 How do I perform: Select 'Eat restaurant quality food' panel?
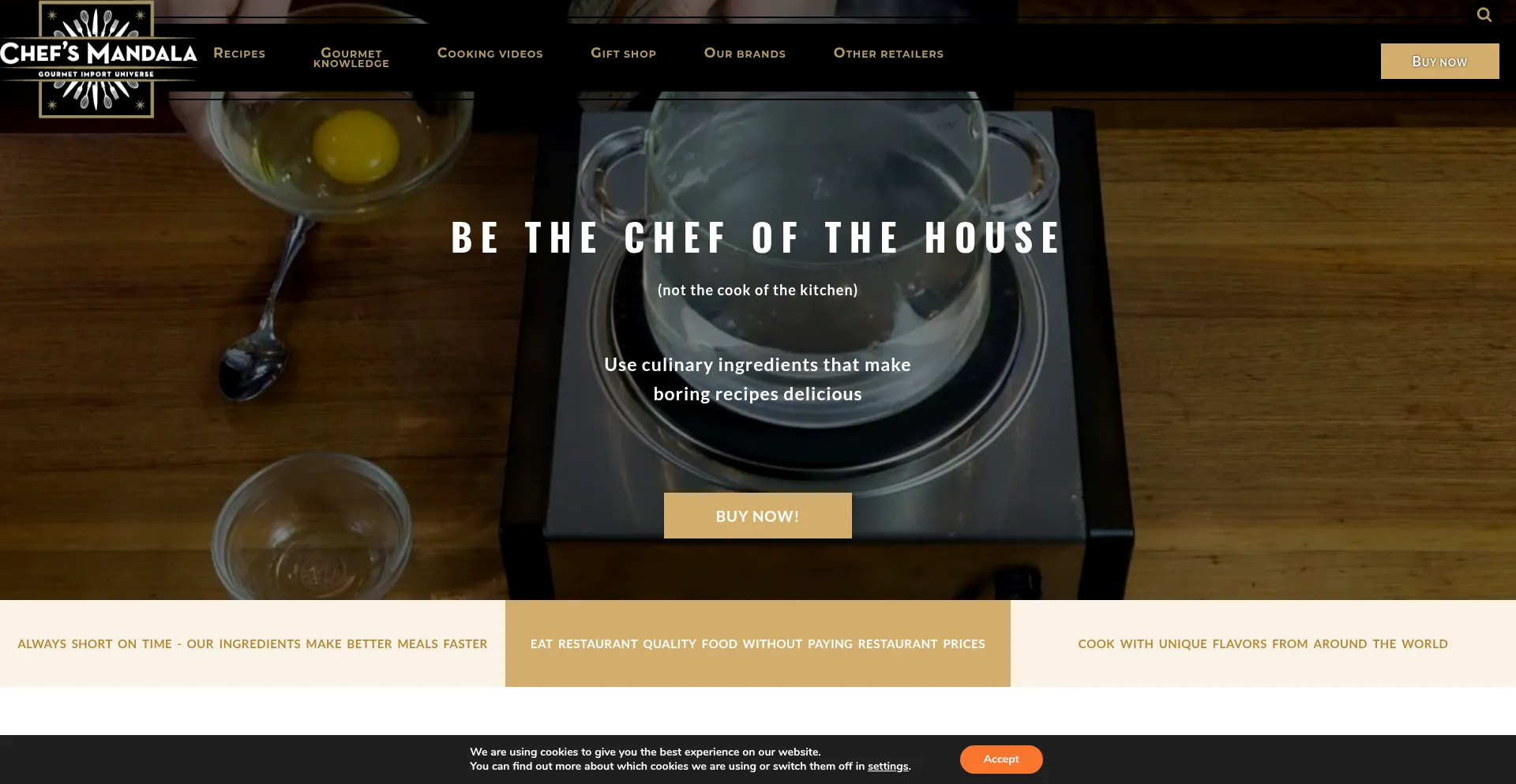click(758, 643)
